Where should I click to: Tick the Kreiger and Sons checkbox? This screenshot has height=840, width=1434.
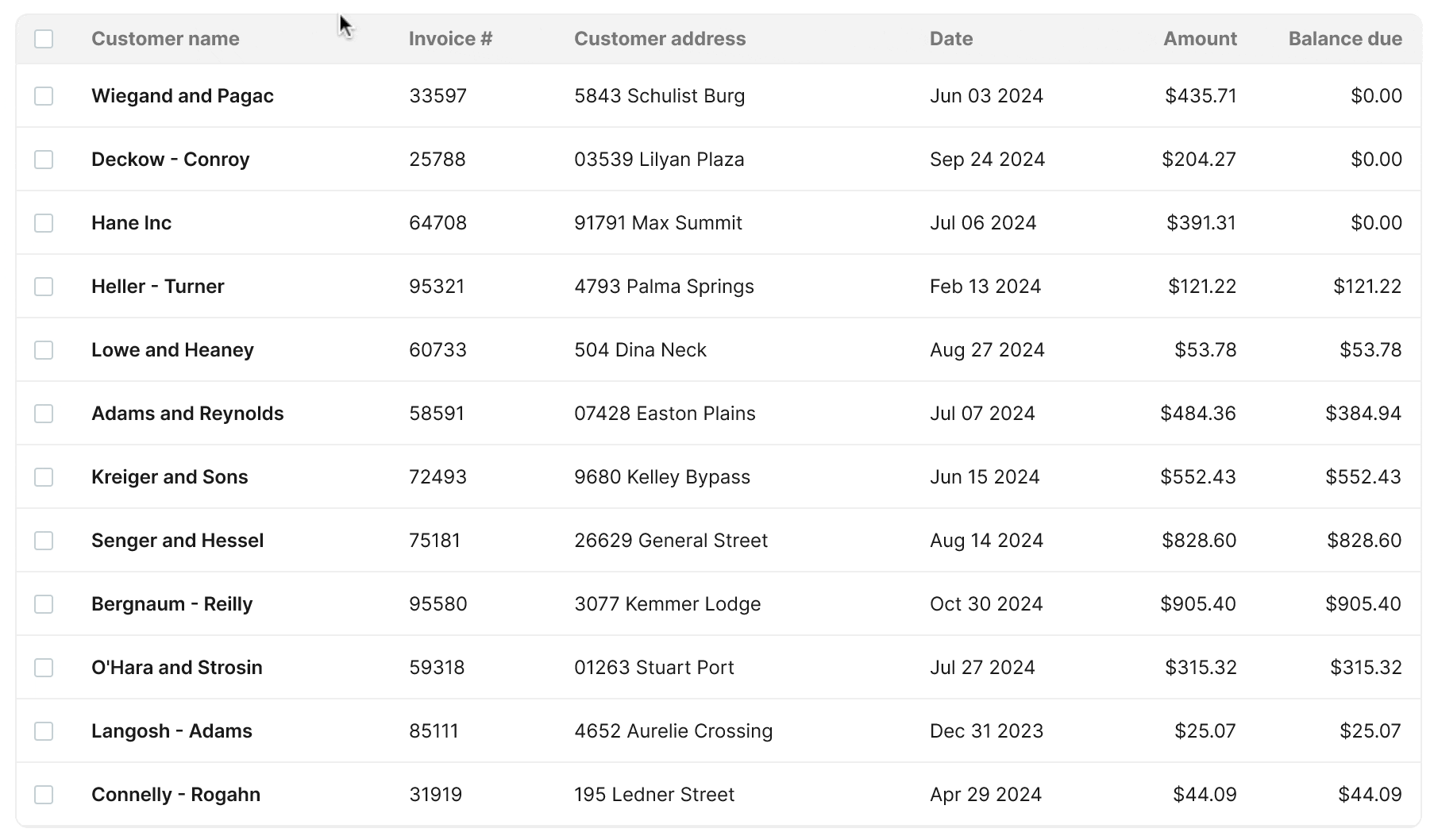point(44,476)
